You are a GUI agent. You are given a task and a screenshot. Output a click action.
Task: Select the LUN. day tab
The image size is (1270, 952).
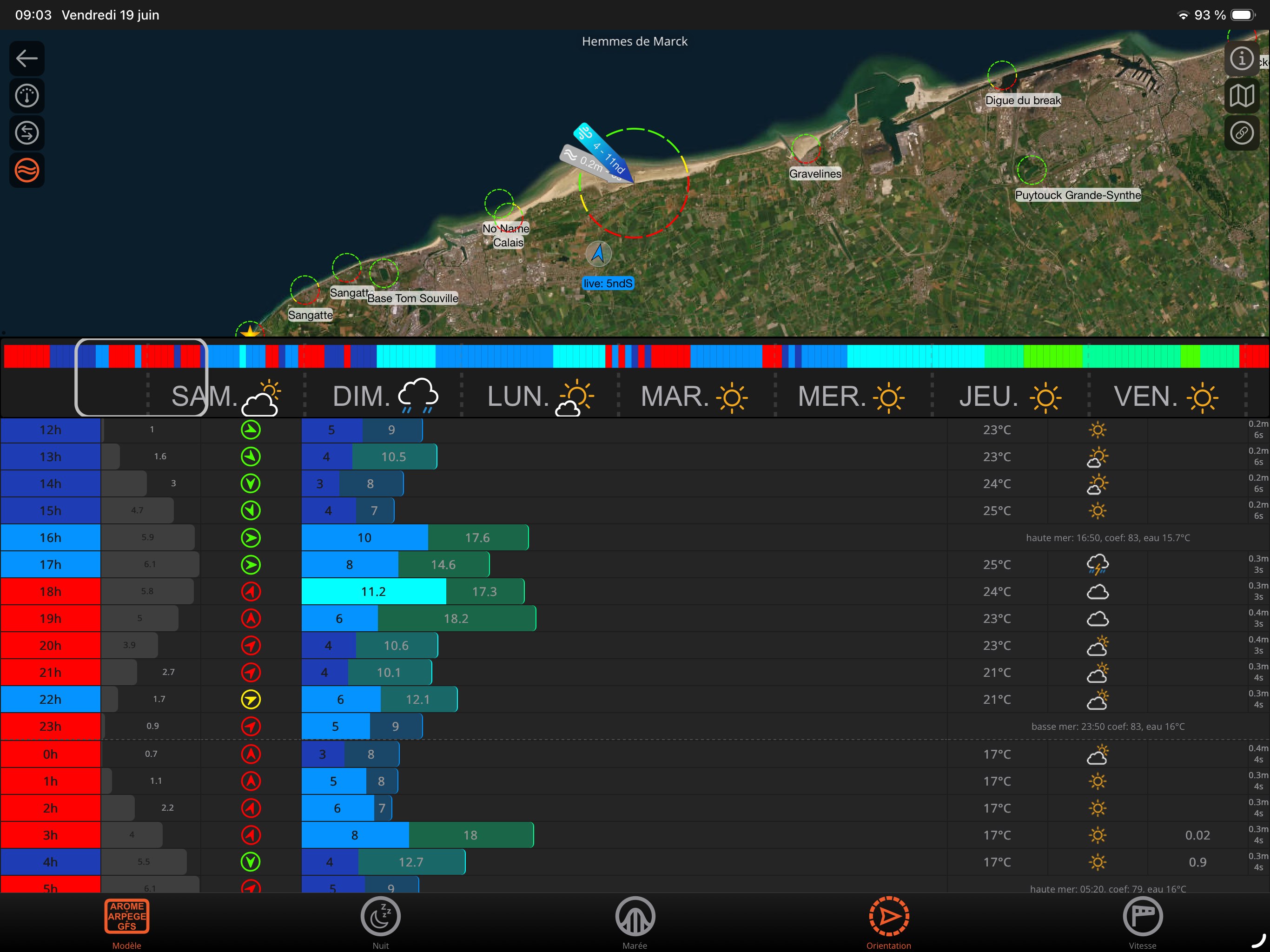(x=540, y=396)
